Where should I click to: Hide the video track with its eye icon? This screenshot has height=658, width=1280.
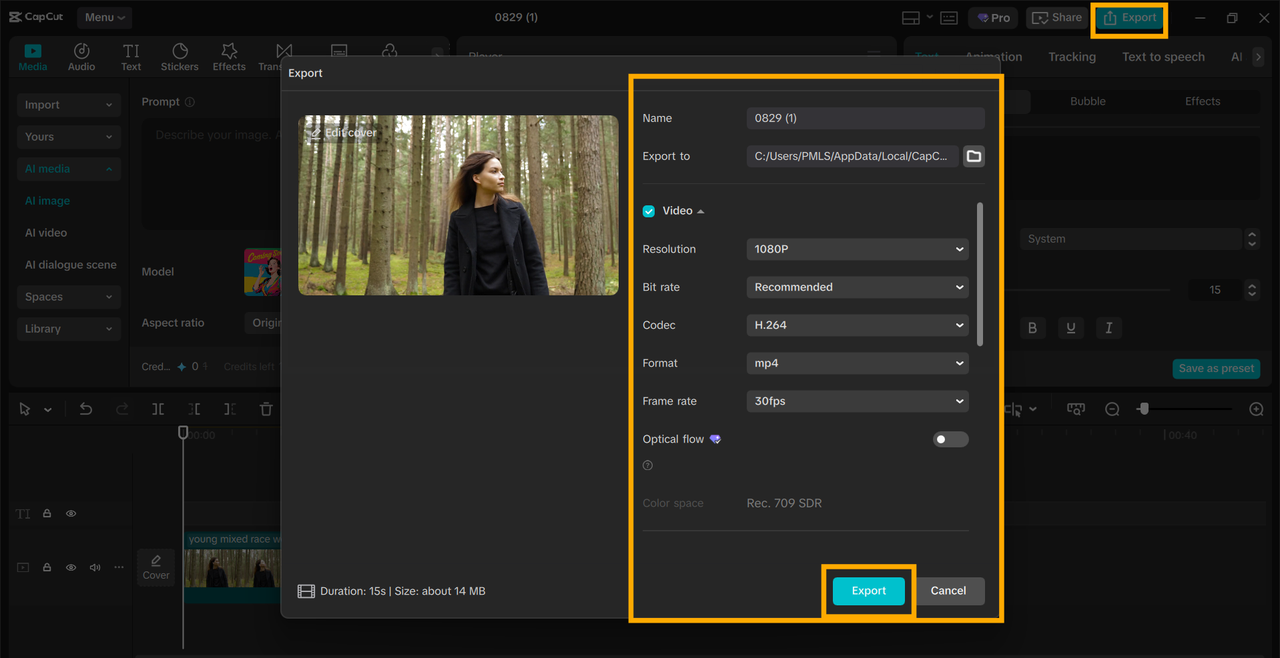tap(71, 567)
